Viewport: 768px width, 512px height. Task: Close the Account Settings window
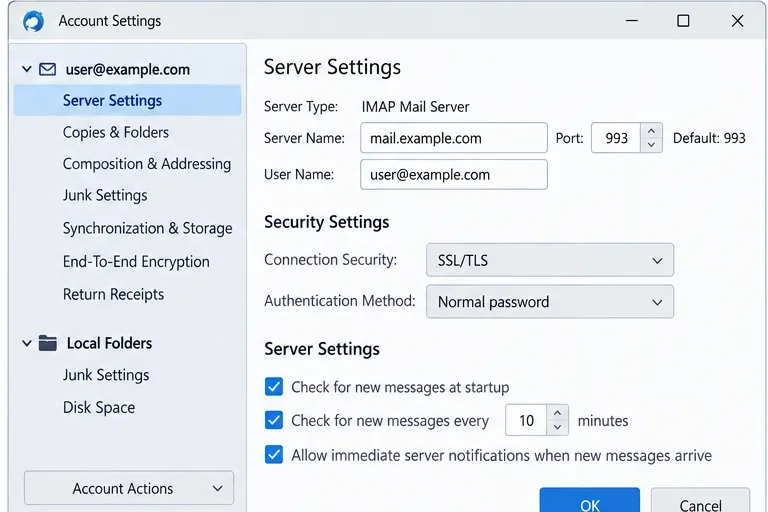pyautogui.click(x=737, y=21)
